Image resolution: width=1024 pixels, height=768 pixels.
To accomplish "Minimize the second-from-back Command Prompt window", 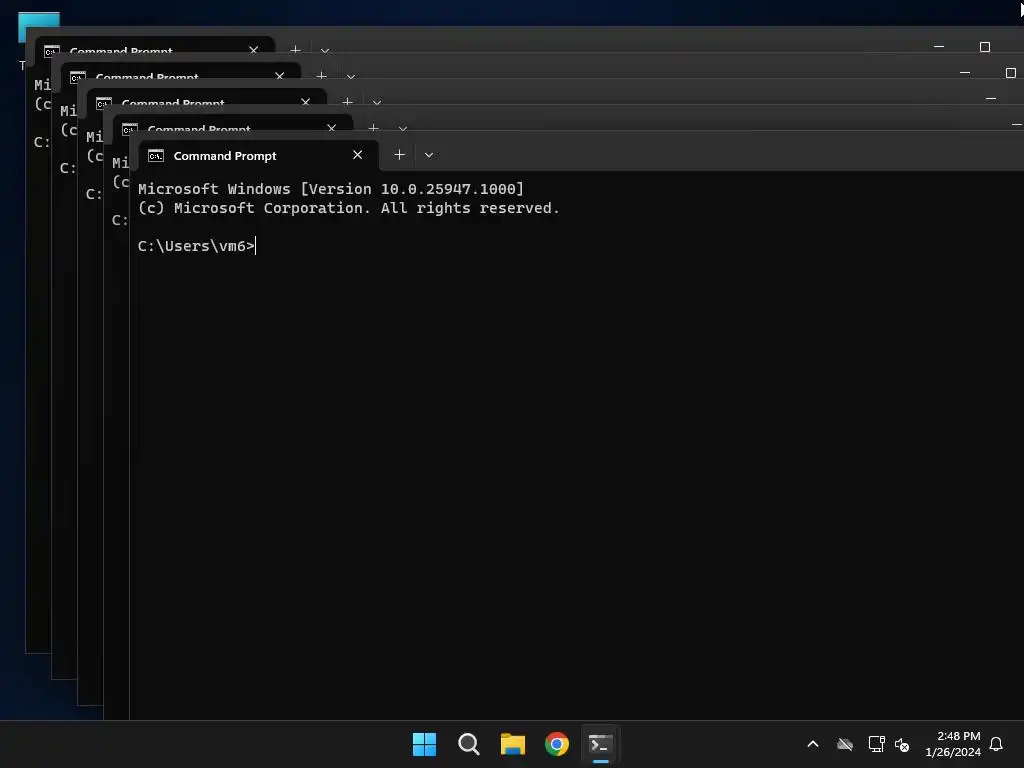I will tap(965, 72).
